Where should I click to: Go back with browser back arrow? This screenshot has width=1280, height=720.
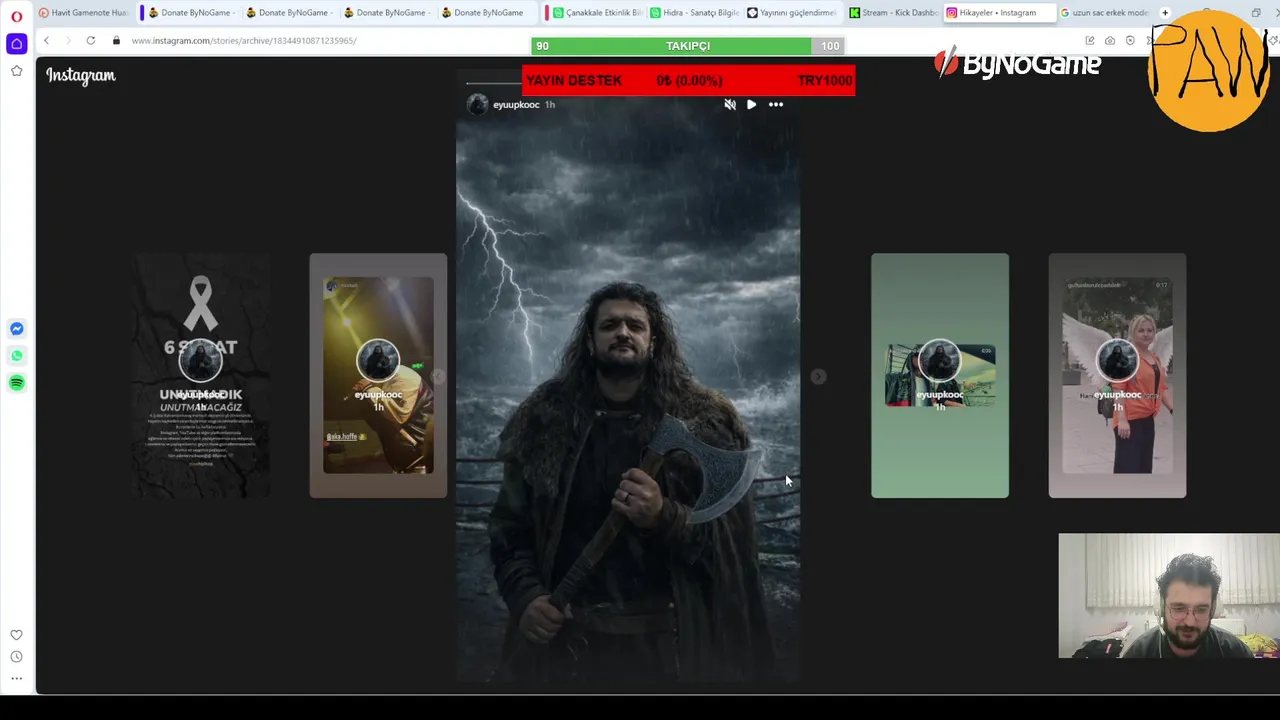coord(46,41)
